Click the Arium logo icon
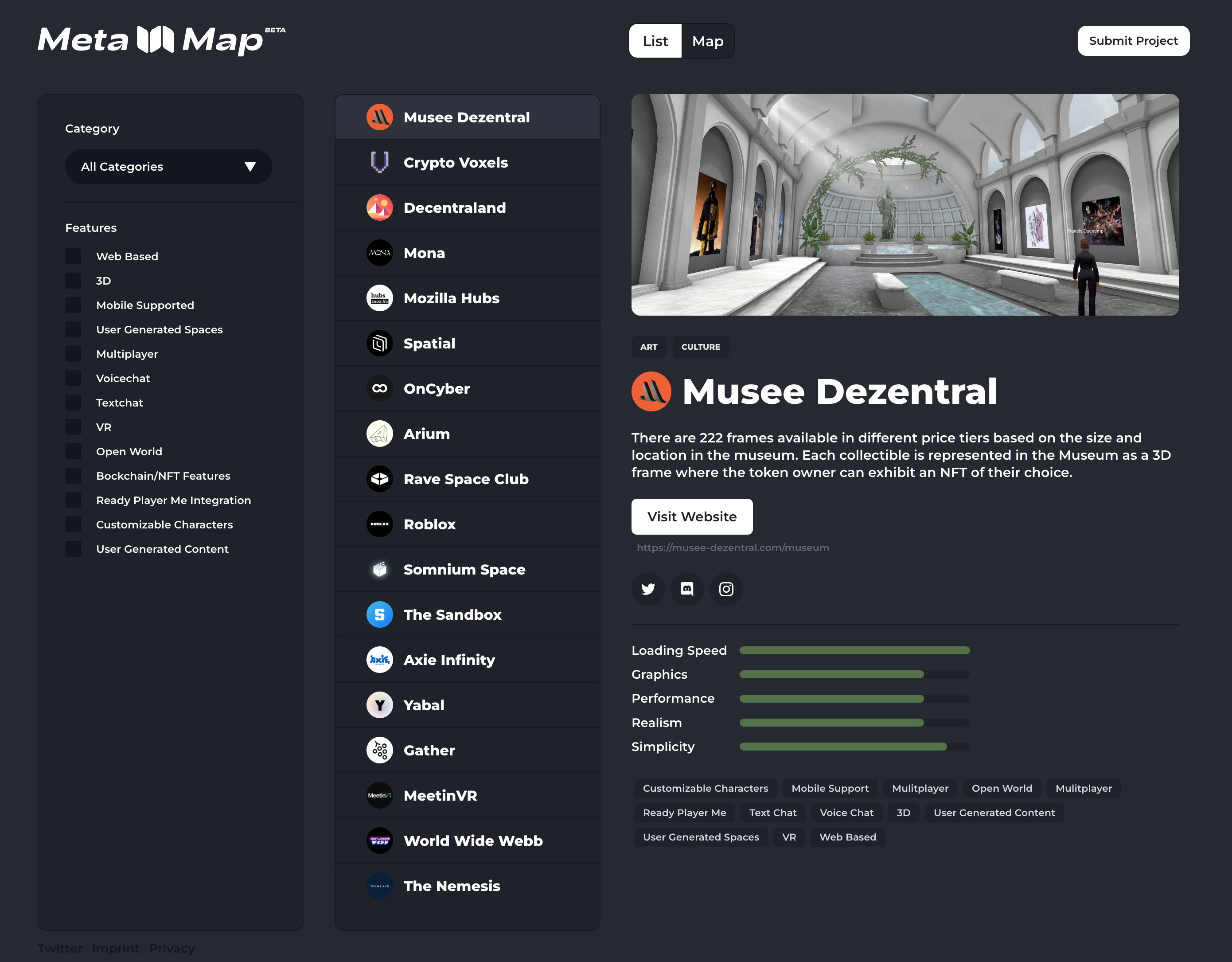The width and height of the screenshot is (1232, 962). [x=380, y=434]
